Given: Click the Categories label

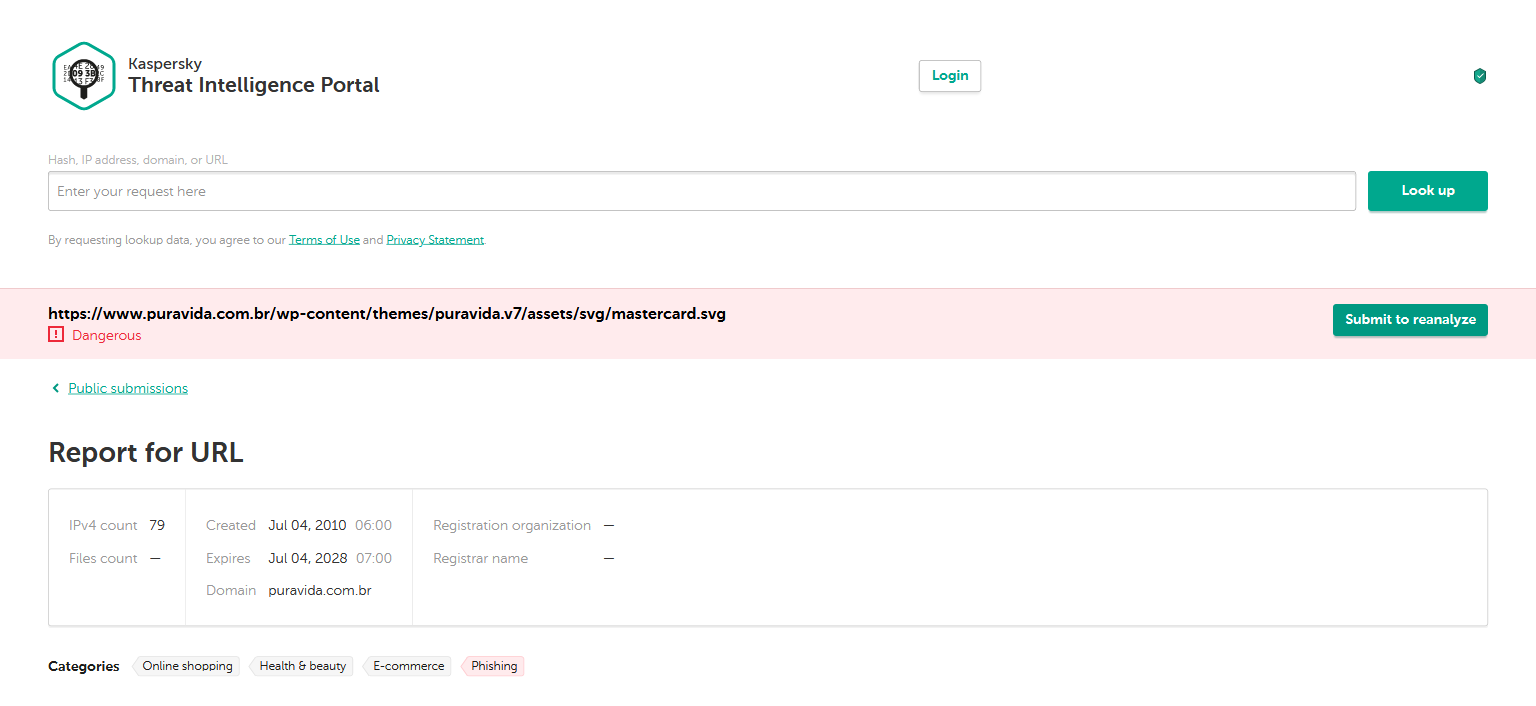Looking at the screenshot, I should coord(84,666).
